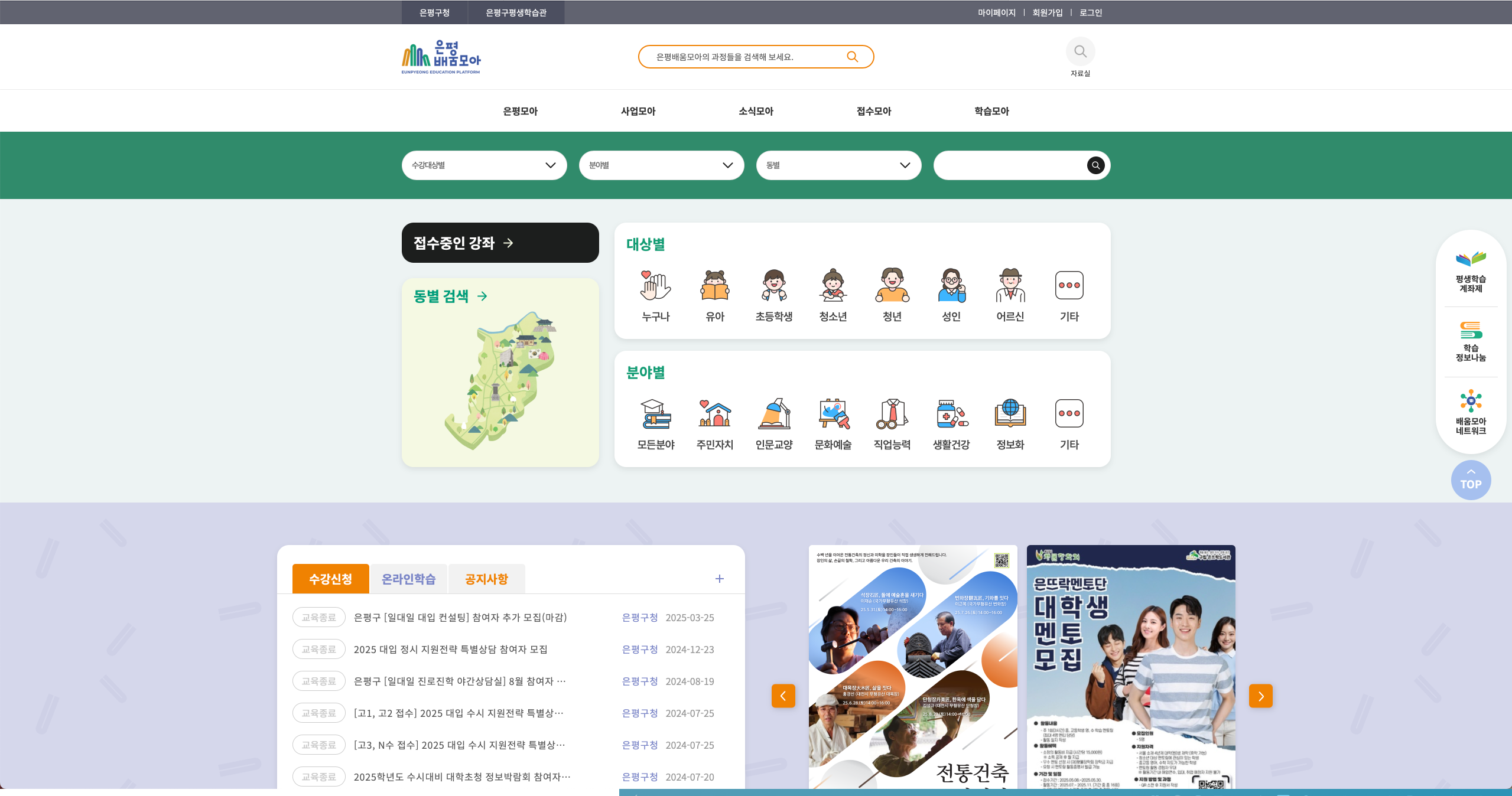This screenshot has width=1512, height=796.
Task: Open 은평구 [일대일 대입 컨설팅] 참여자 추가 모집 post
Action: (460, 617)
